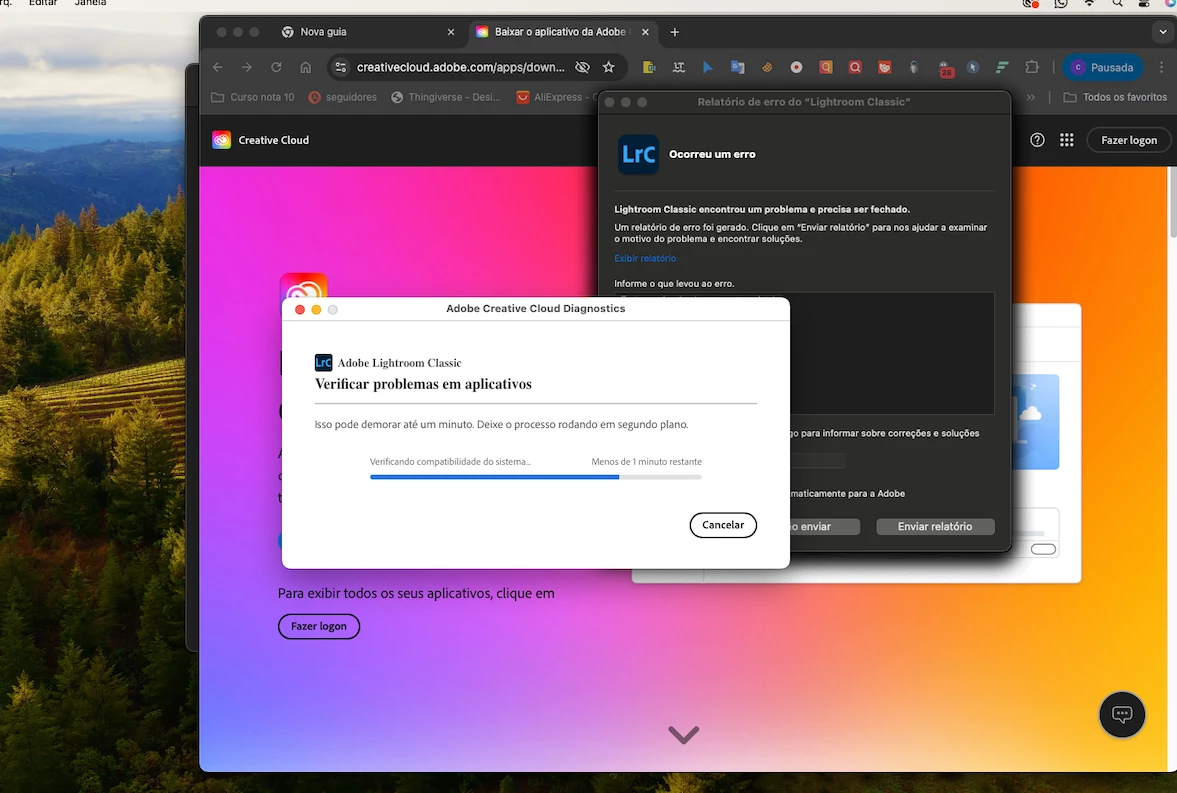The image size is (1177, 793).
Task: Open the Chrome extensions puzzle icon
Action: pyautogui.click(x=1032, y=67)
